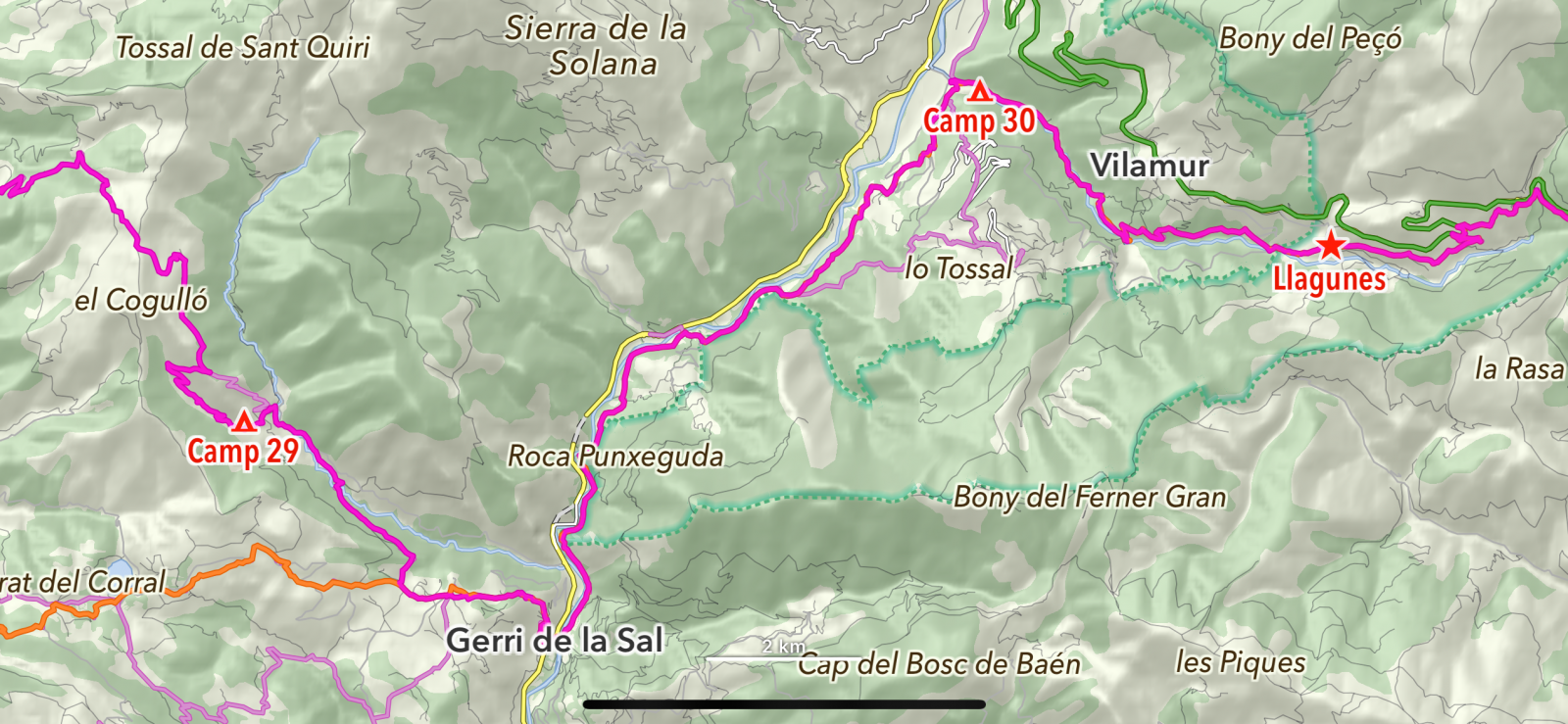Image resolution: width=1568 pixels, height=724 pixels.
Task: Tap the Gerri de la Sal town label
Action: coord(555,640)
